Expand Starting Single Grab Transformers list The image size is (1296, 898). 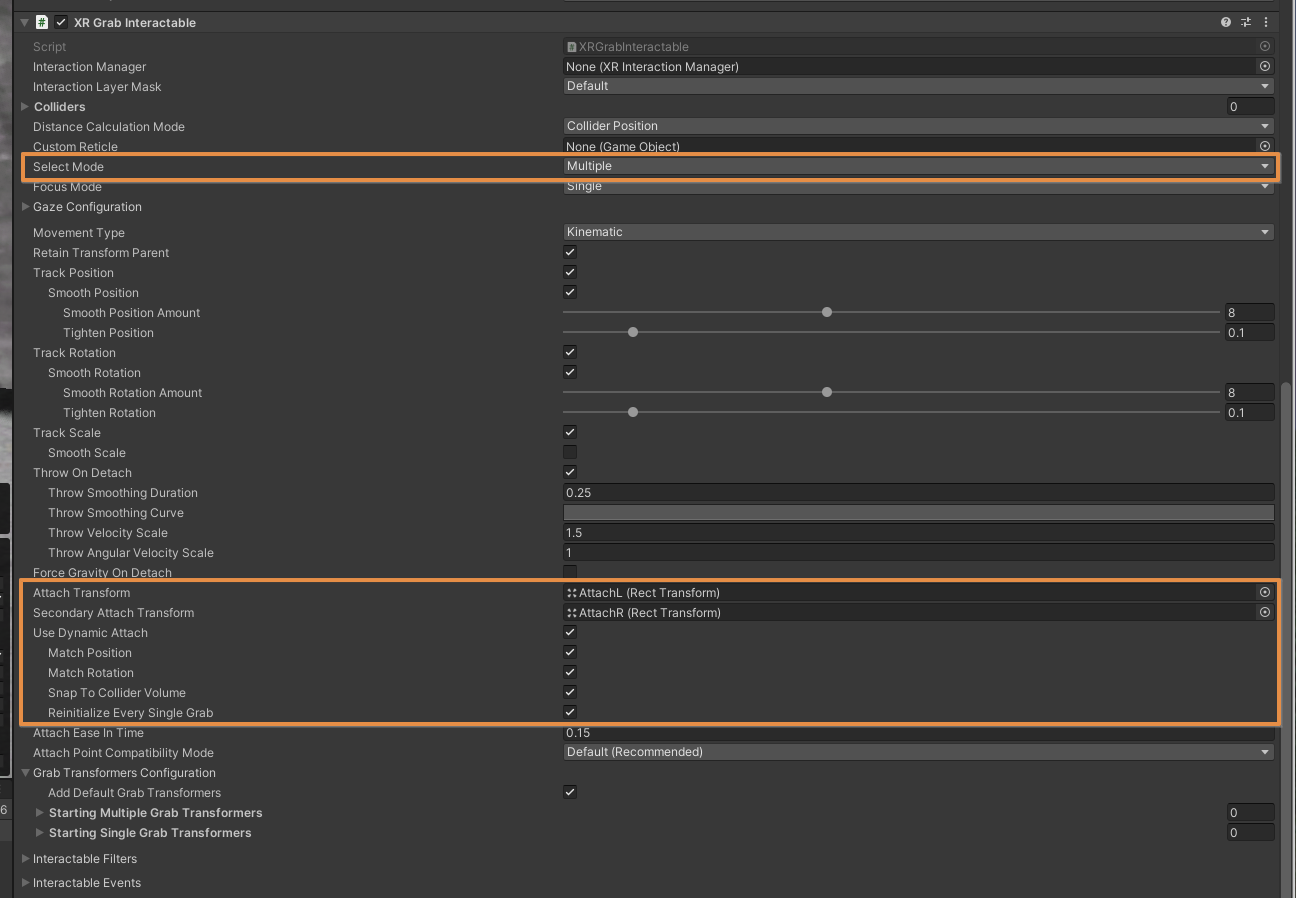40,832
